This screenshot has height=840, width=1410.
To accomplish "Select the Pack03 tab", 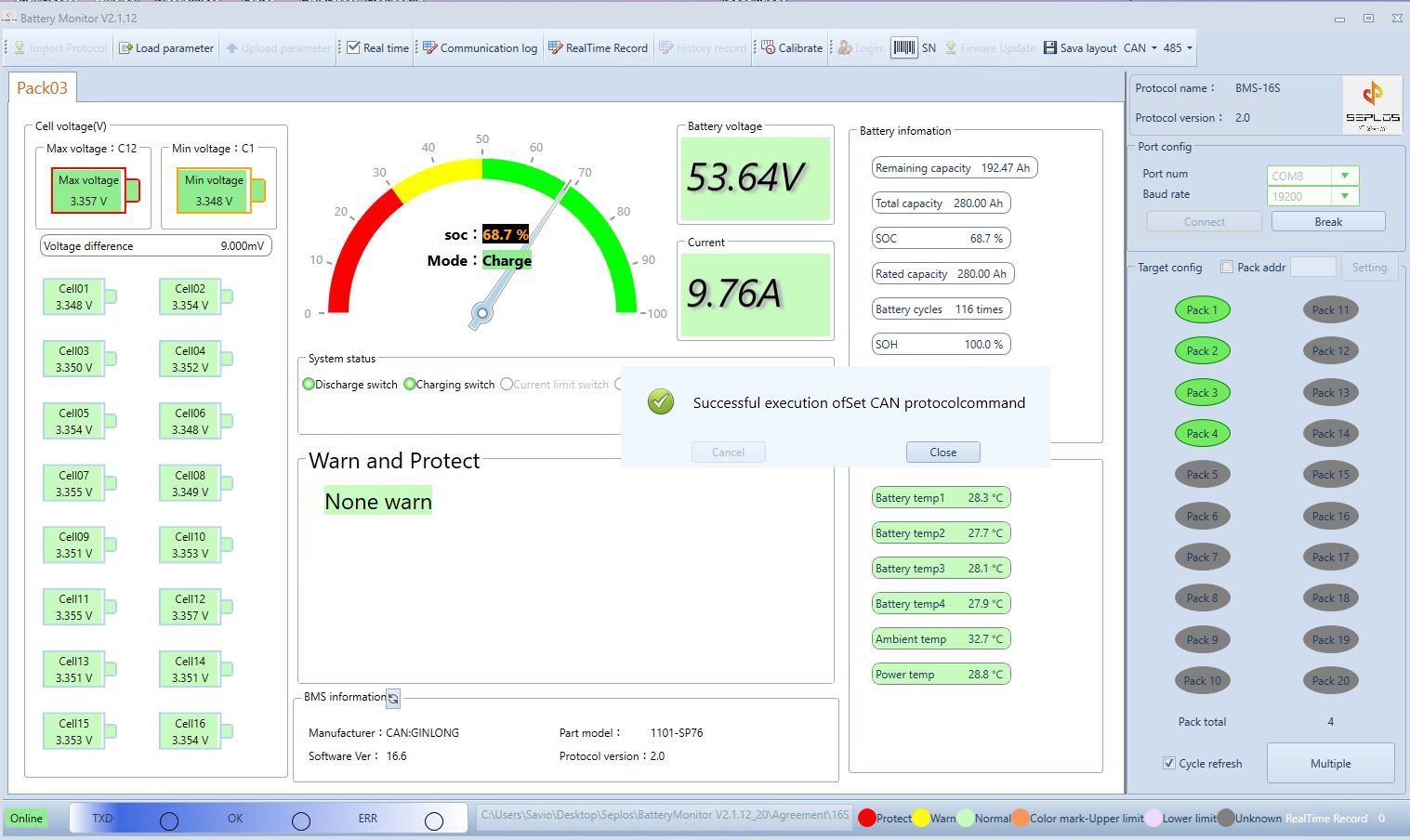I will point(42,88).
